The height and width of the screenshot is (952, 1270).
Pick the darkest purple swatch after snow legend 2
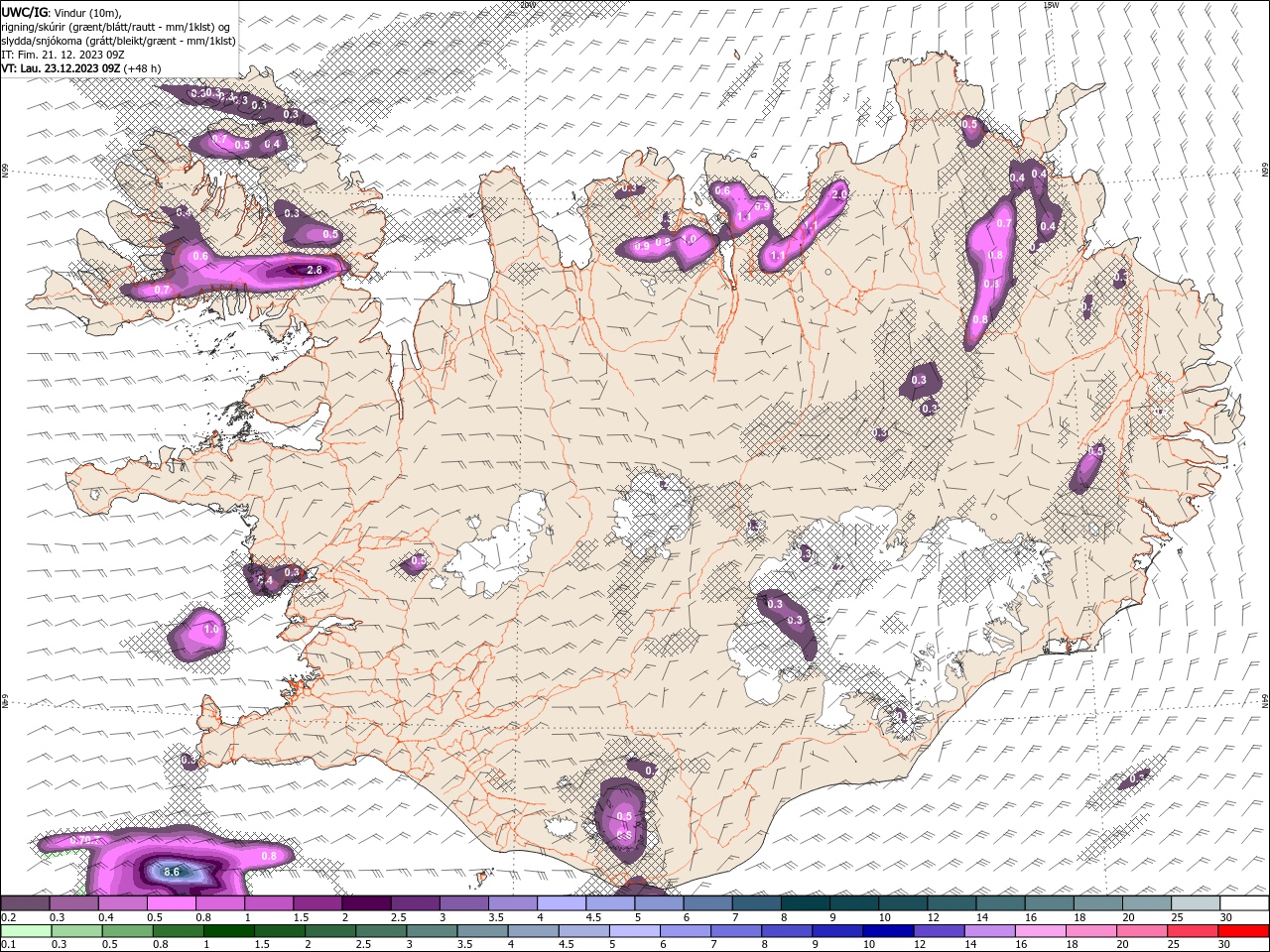pyautogui.click(x=366, y=903)
